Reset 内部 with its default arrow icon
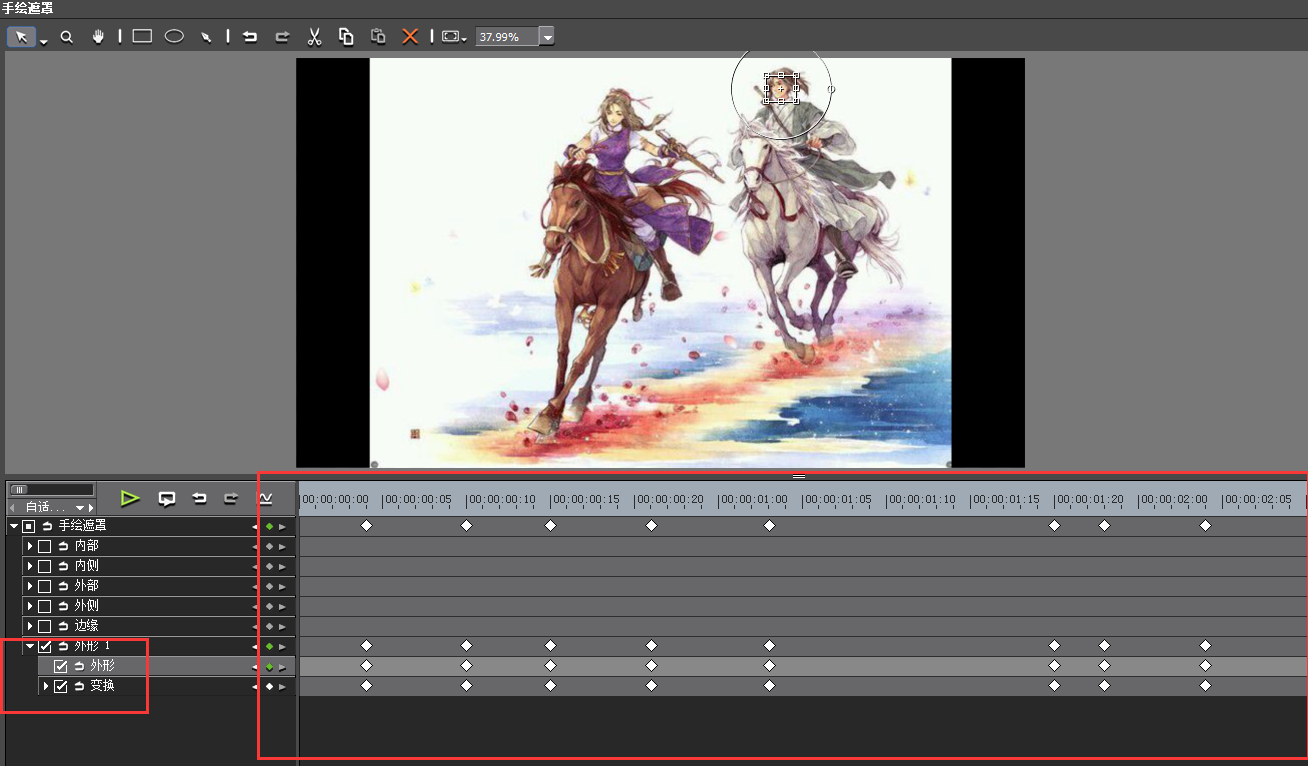The width and height of the screenshot is (1308, 766). click(63, 546)
